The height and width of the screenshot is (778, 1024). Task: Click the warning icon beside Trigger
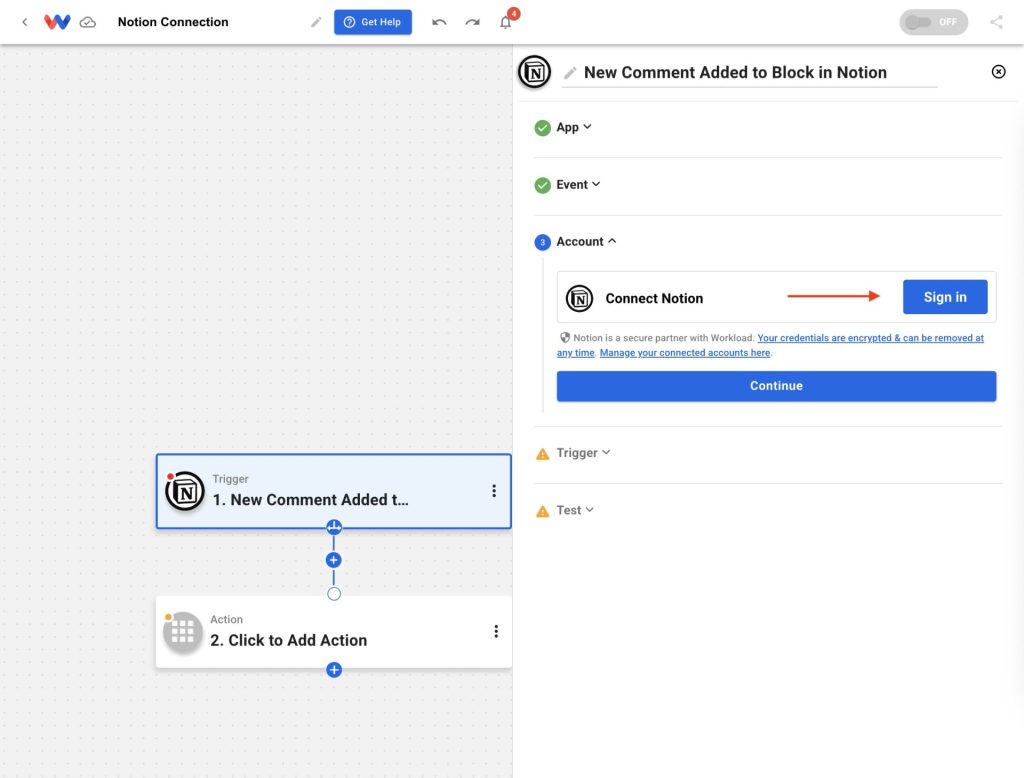point(543,454)
